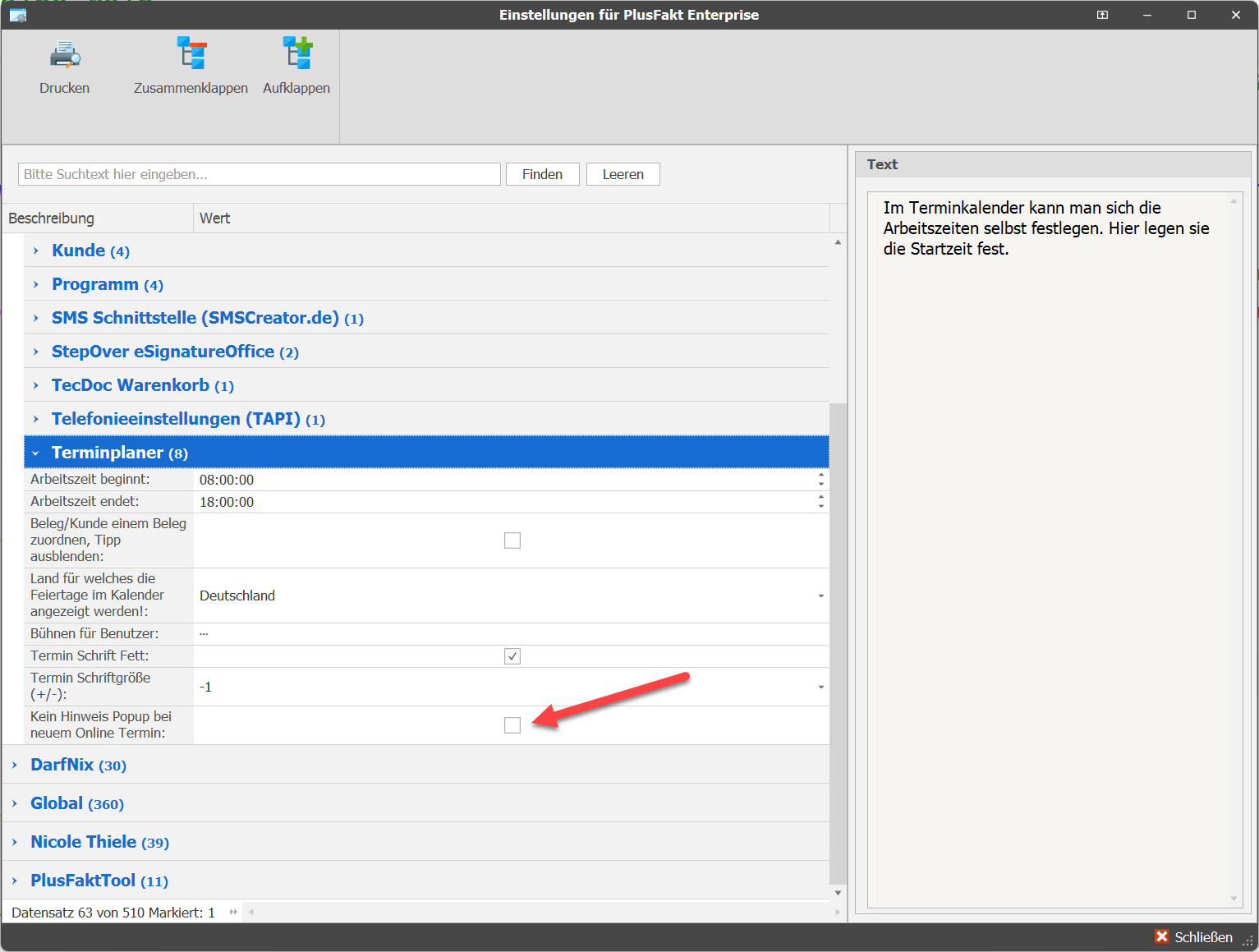Viewport: 1259px width, 952px height.
Task: Click the Land für welches die Feiertage label
Action: pos(98,595)
